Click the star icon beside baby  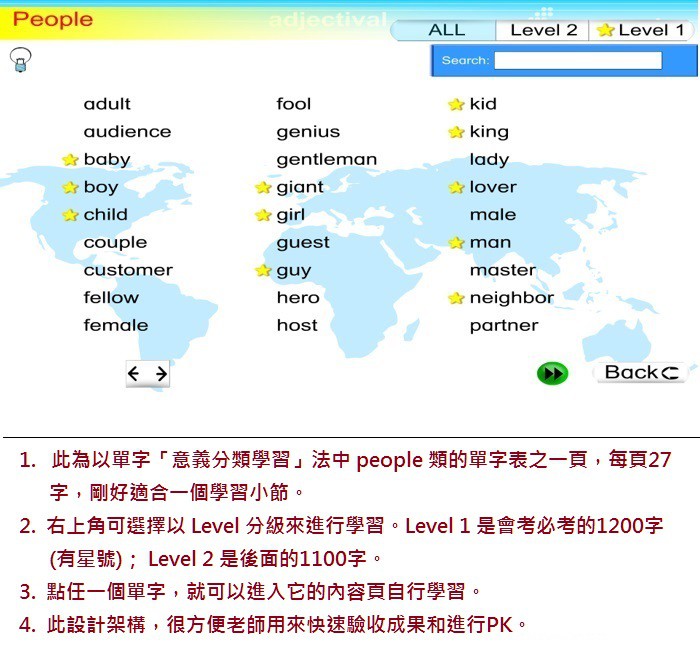tap(70, 160)
